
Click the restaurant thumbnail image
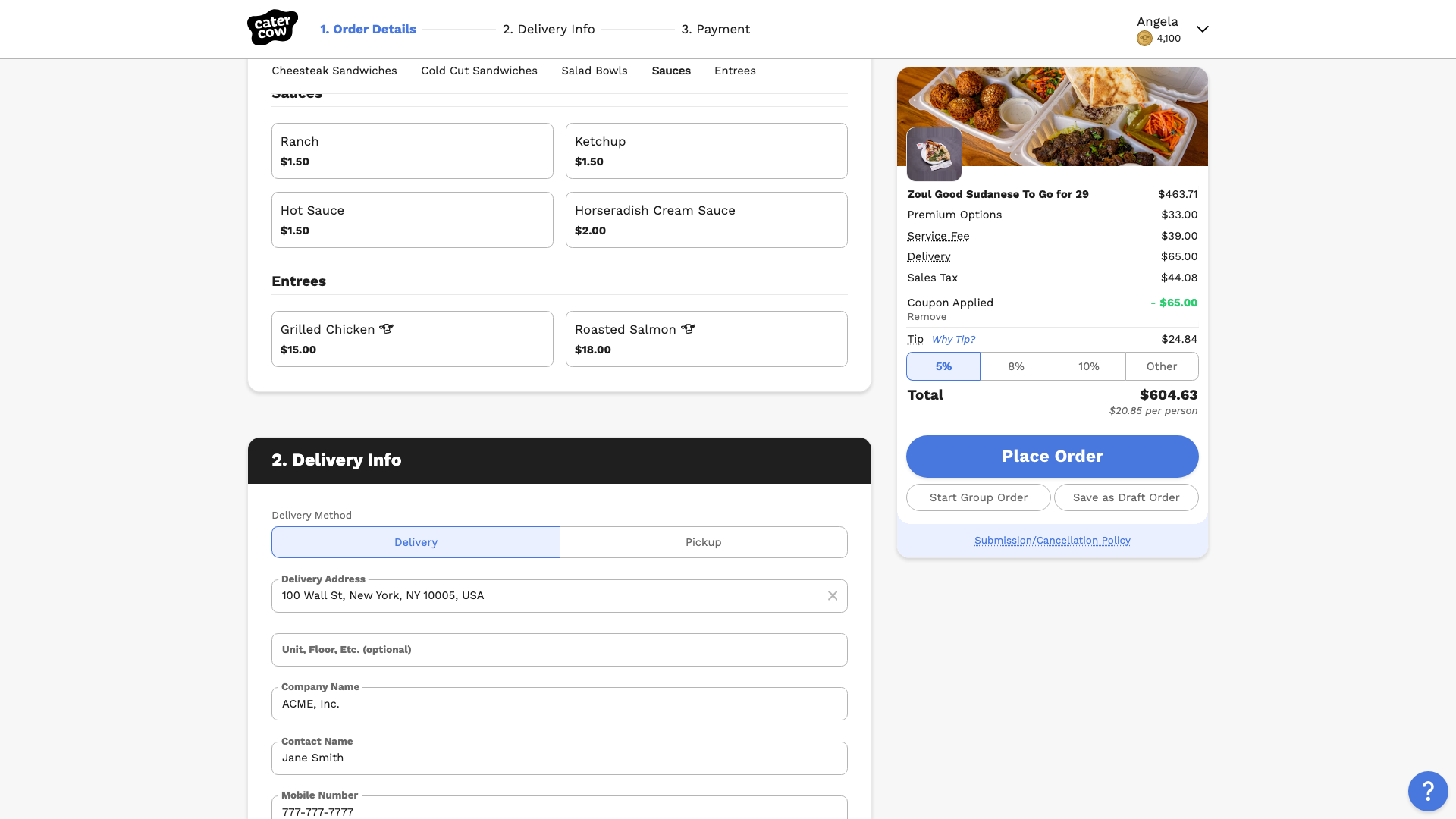(x=934, y=154)
